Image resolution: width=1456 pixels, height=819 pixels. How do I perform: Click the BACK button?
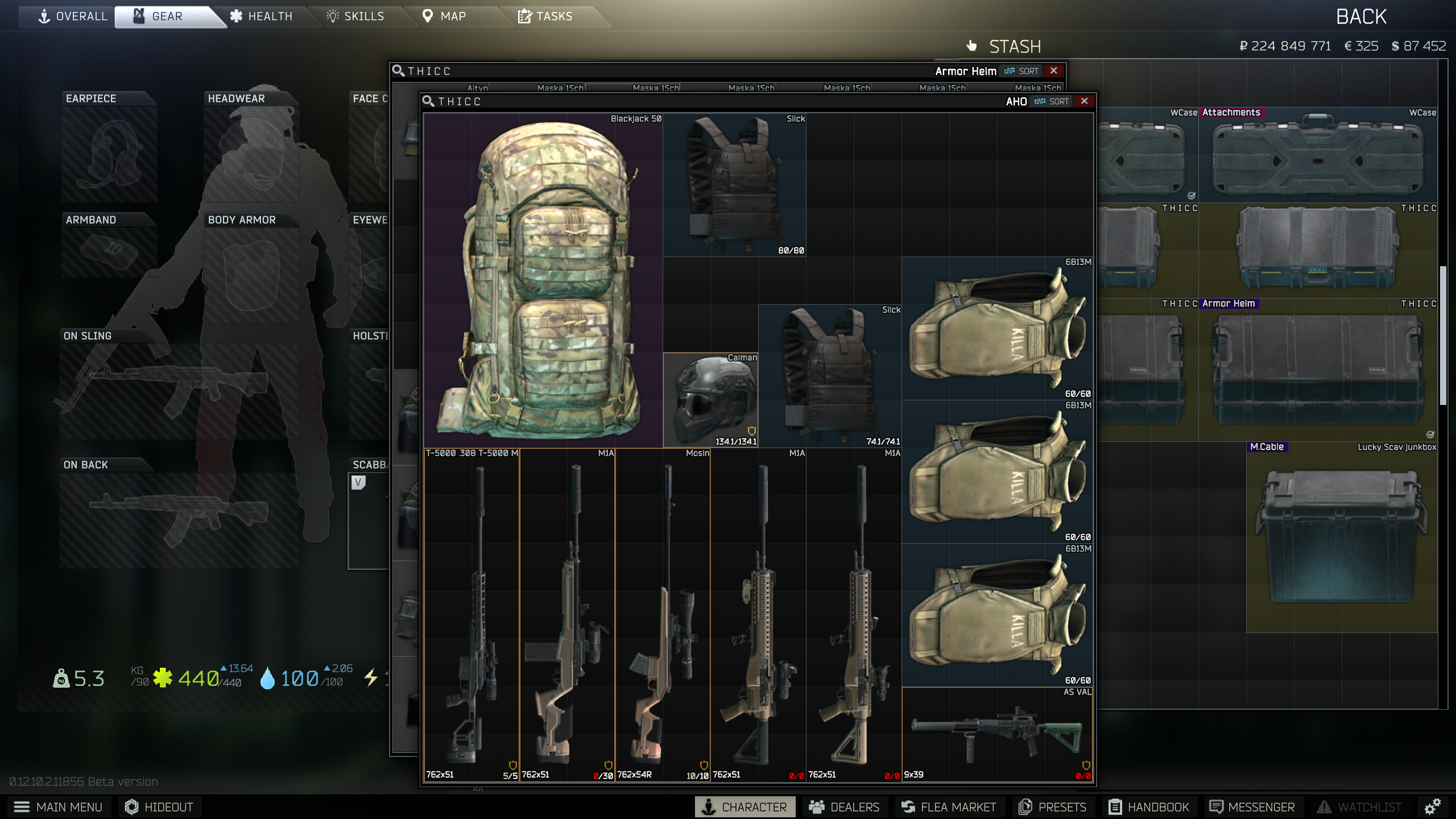(1361, 17)
